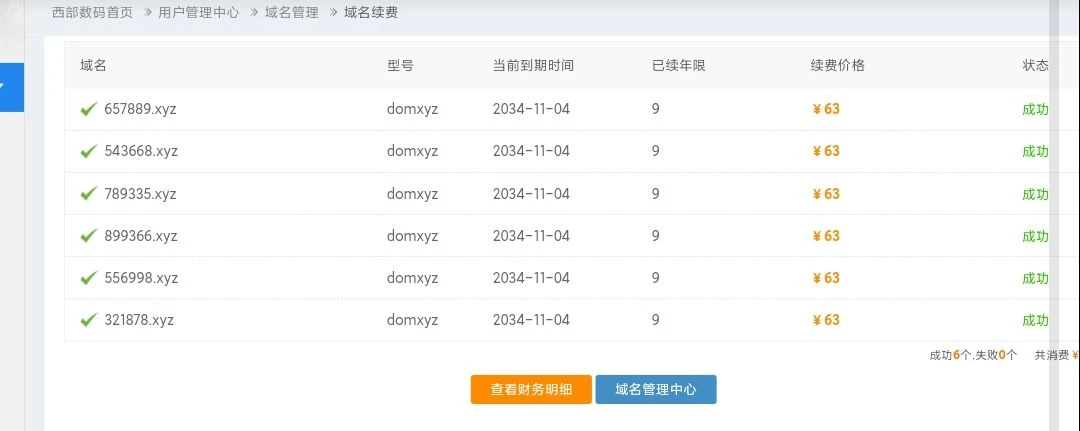Viewport: 1080px width, 431px height.
Task: Click the ¥63 price for 789335.xyz
Action: [826, 194]
